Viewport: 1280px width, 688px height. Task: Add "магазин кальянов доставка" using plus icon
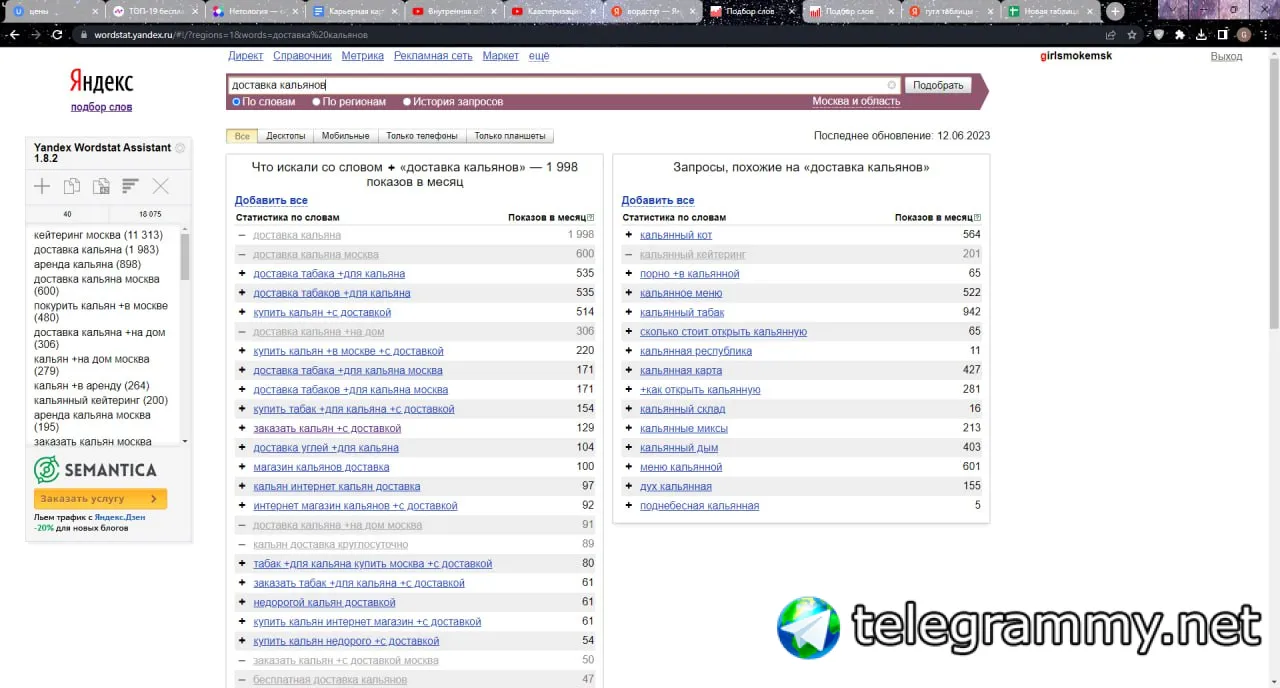242,467
